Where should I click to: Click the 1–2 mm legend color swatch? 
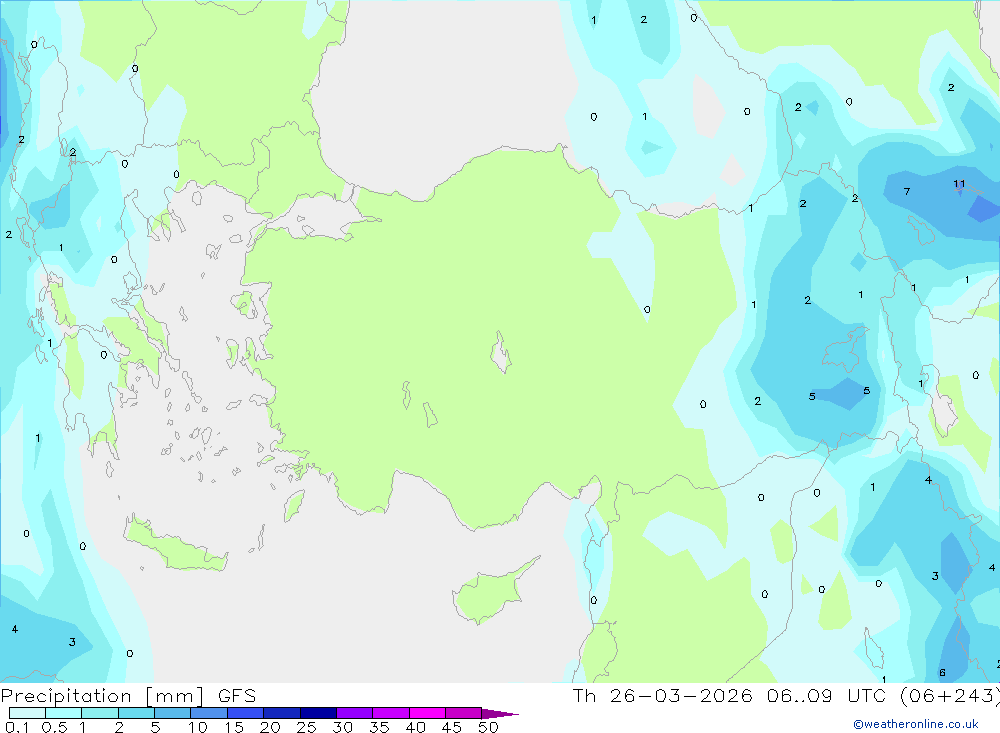[x=100, y=713]
